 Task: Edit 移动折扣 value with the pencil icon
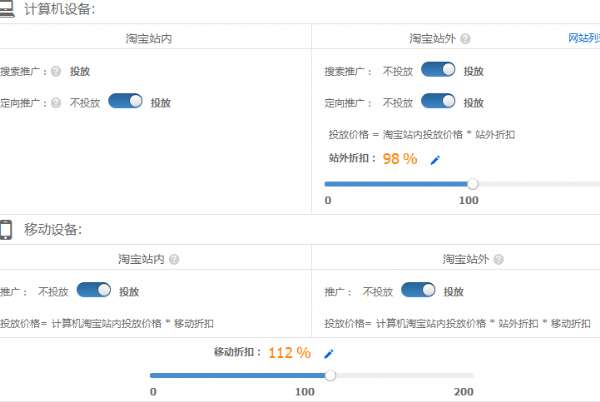[329, 353]
